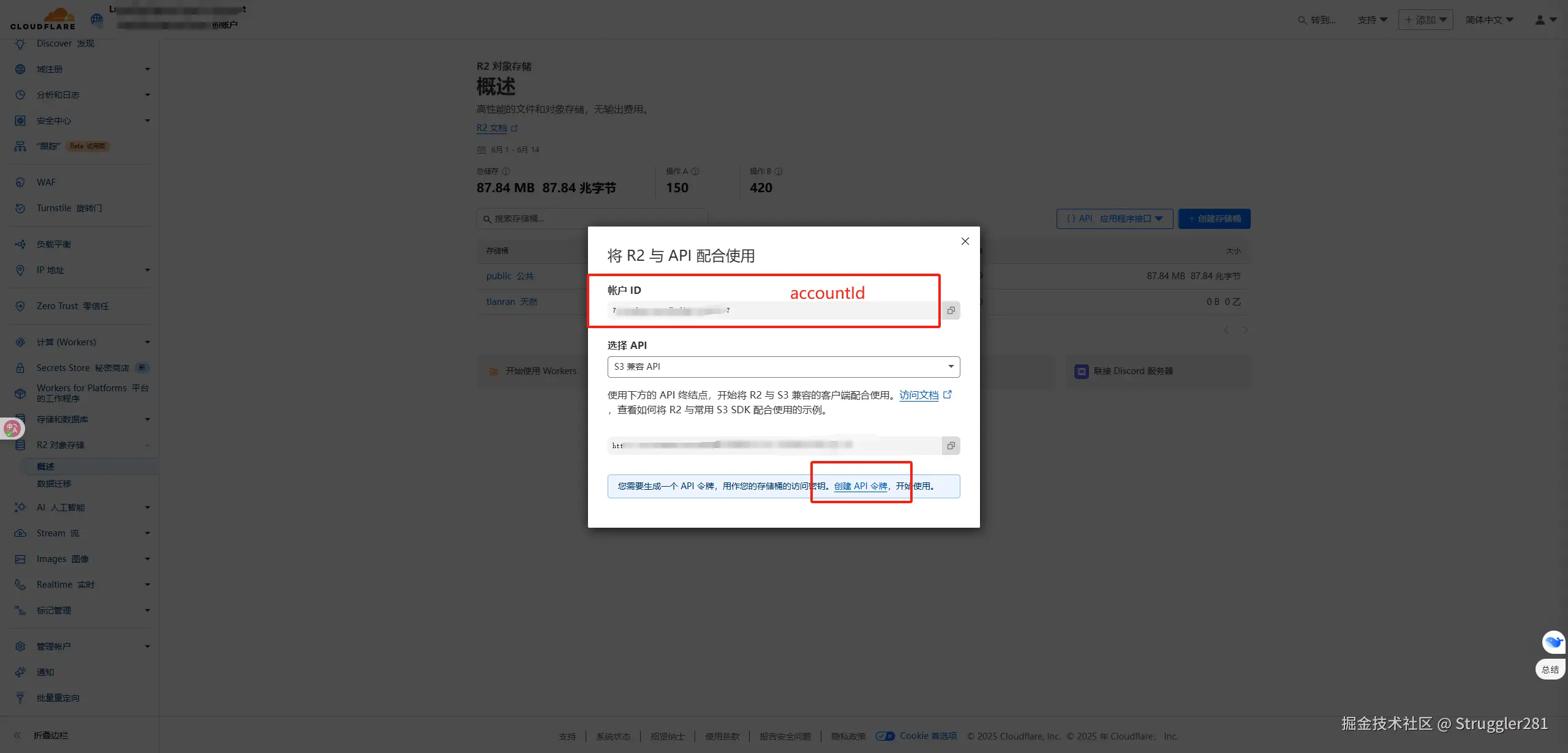
Task: Open the S3 兼容 API dropdown
Action: [x=783, y=367]
